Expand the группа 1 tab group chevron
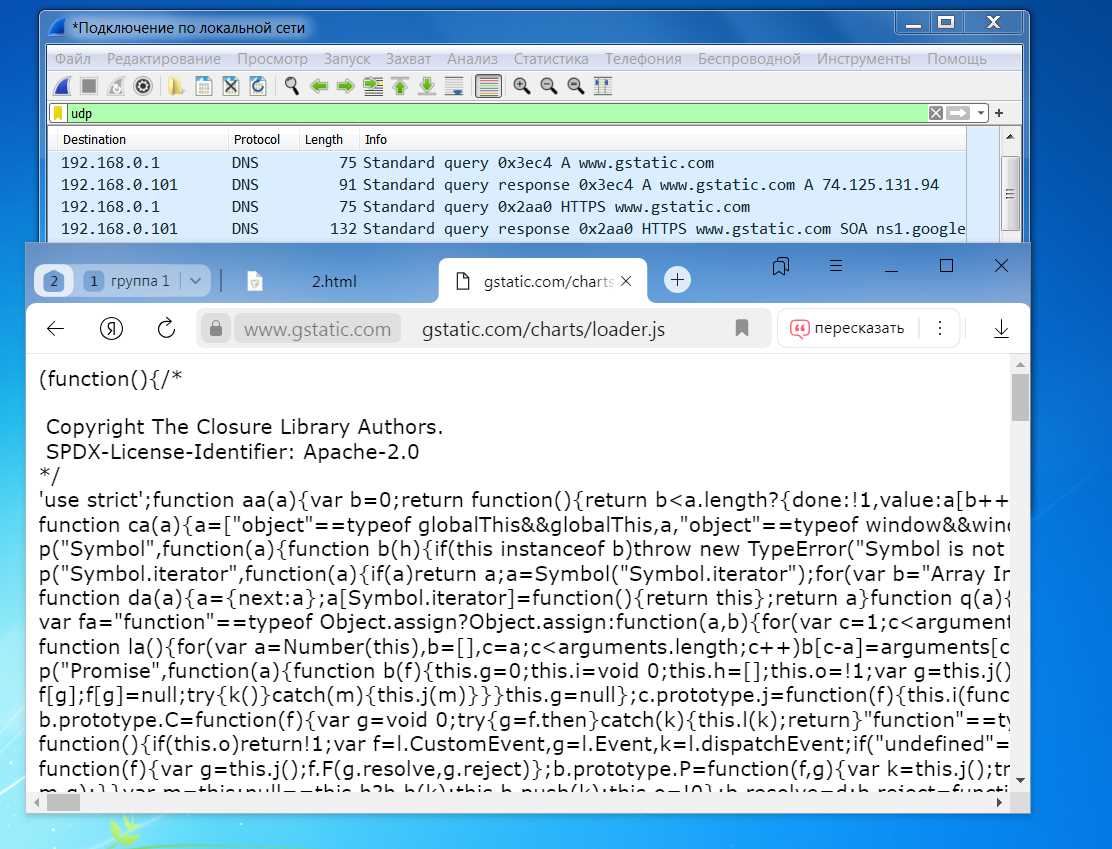 click(196, 281)
